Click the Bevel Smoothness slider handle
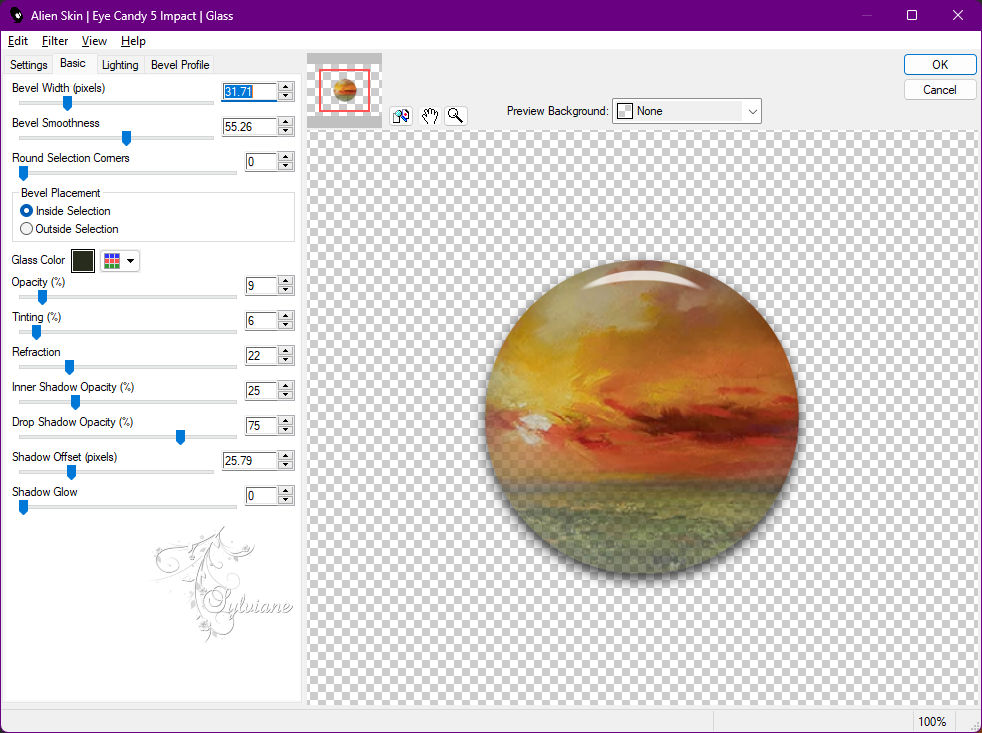This screenshot has height=733, width=982. click(x=126, y=138)
